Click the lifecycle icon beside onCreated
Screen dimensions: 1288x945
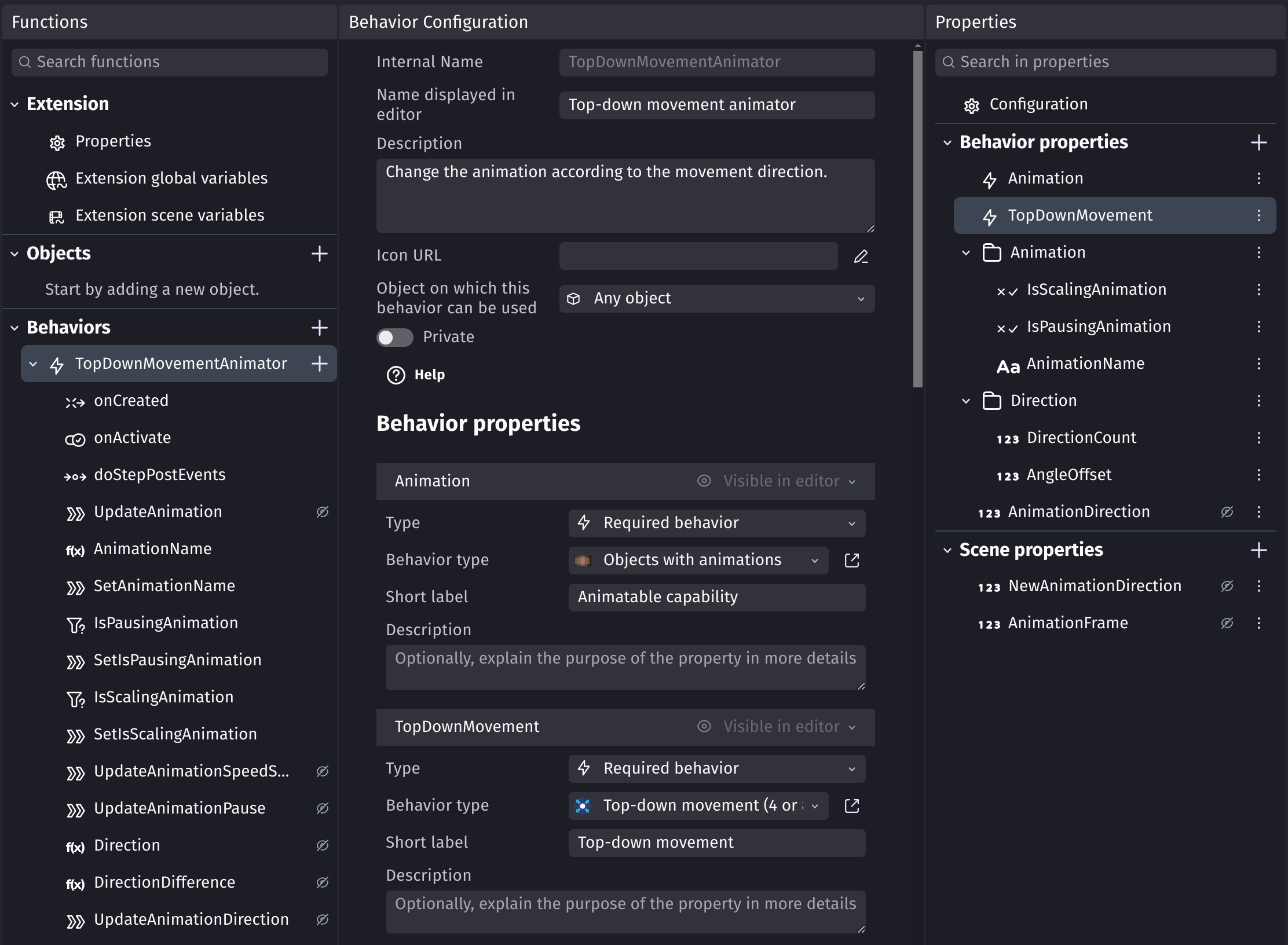tap(75, 402)
